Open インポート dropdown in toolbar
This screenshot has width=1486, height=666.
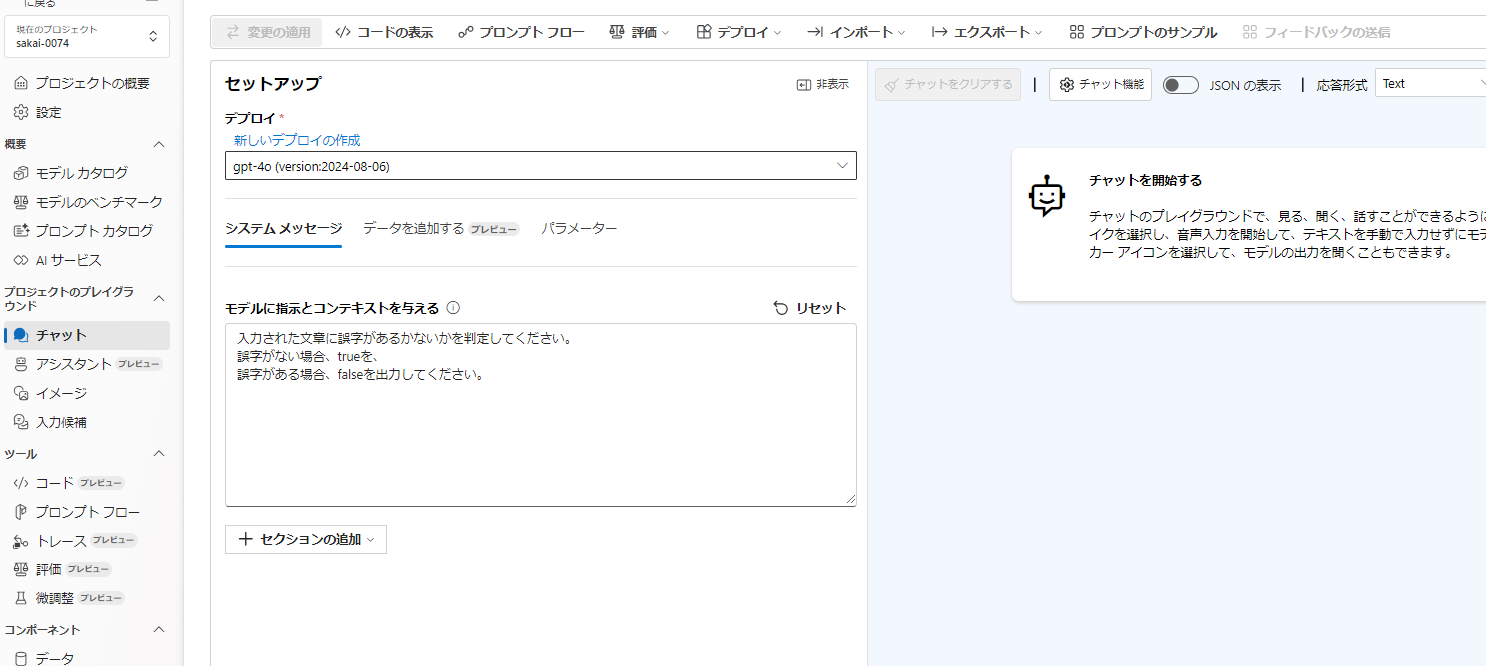(x=856, y=32)
